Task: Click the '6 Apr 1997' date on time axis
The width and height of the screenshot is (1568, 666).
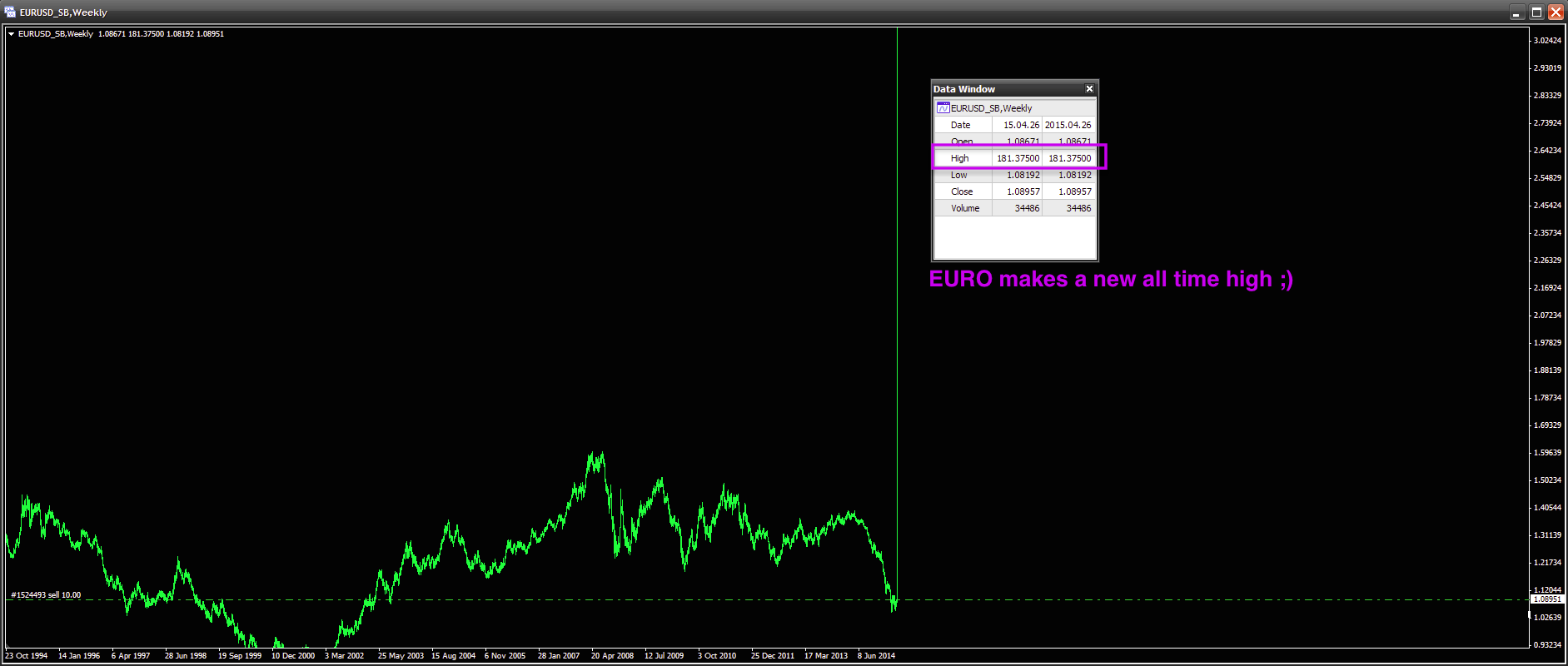Action: coord(131,656)
